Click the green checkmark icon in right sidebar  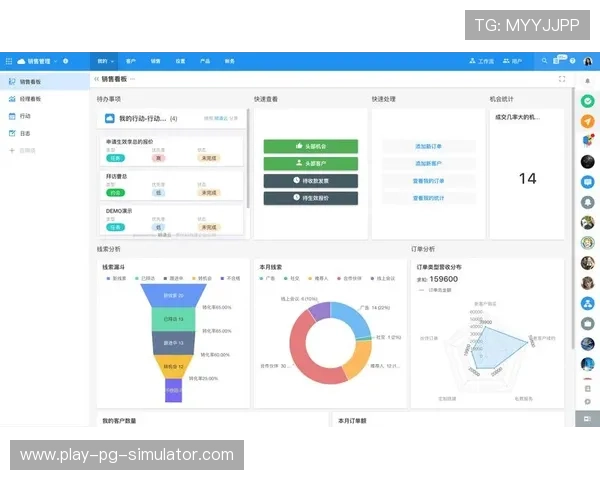[x=588, y=101]
